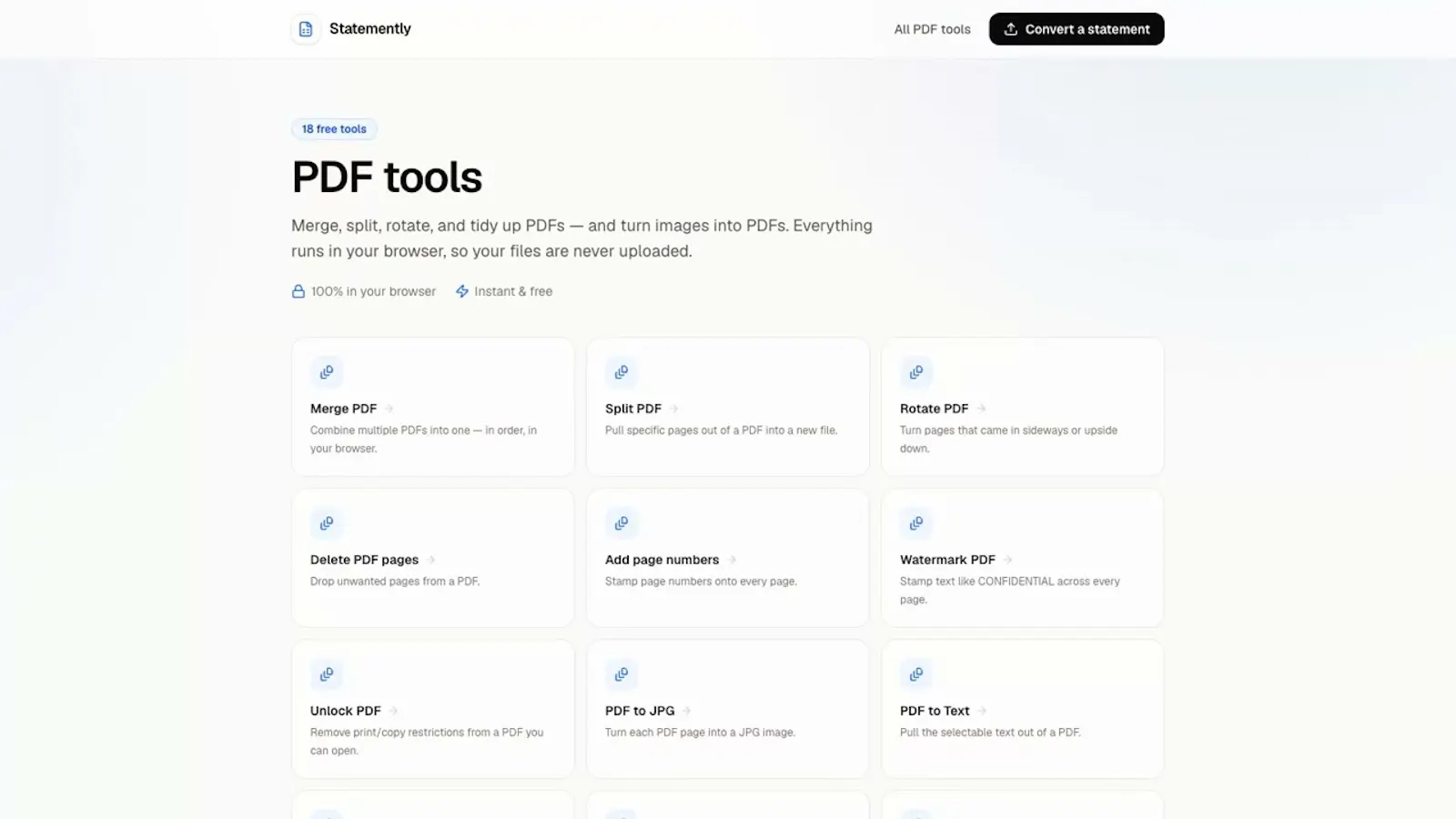Image resolution: width=1456 pixels, height=819 pixels.
Task: Click the Instant & free text
Action: 513,291
